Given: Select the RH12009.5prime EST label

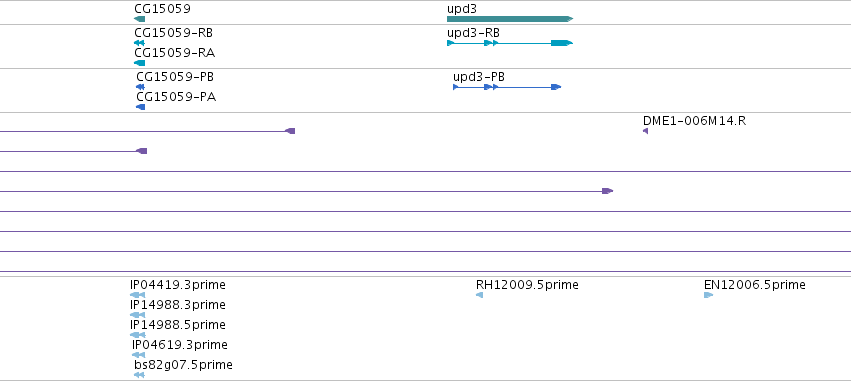Looking at the screenshot, I should click(527, 284).
